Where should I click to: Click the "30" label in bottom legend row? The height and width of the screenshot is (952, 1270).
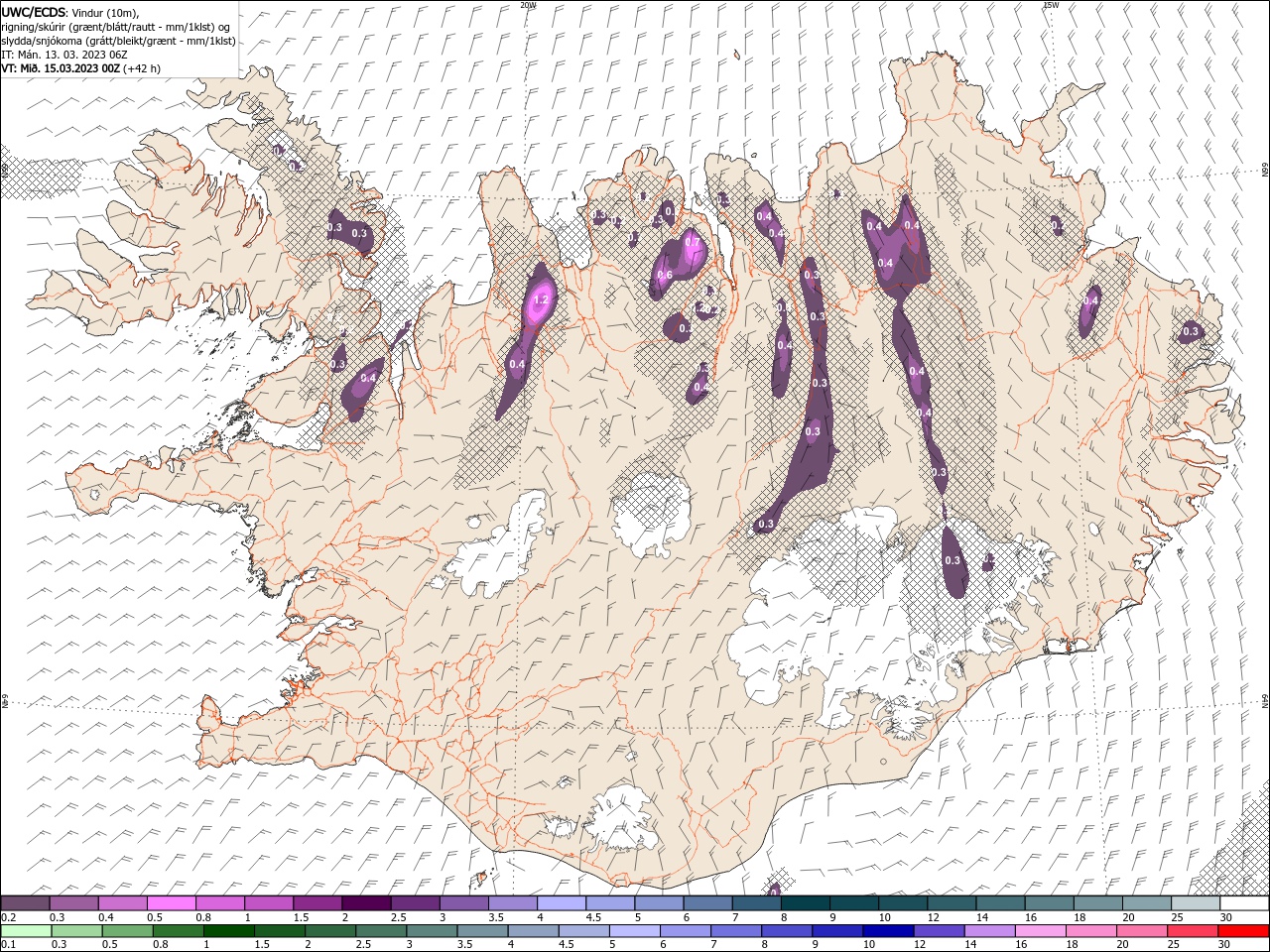tap(1222, 945)
